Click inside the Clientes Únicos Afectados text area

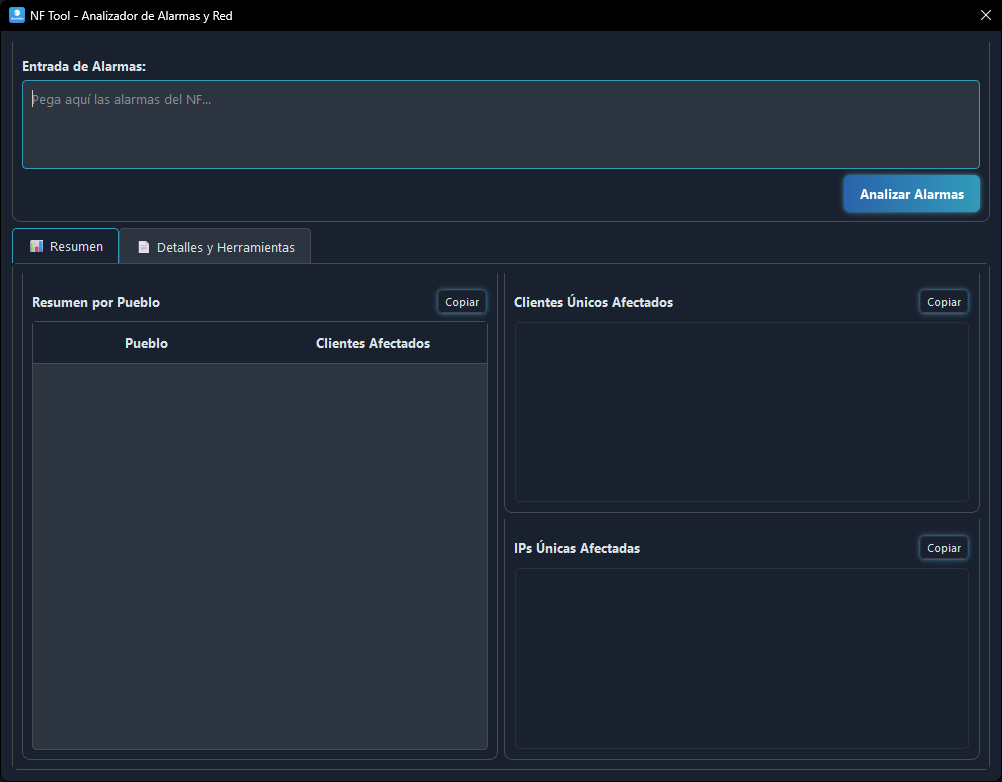741,412
